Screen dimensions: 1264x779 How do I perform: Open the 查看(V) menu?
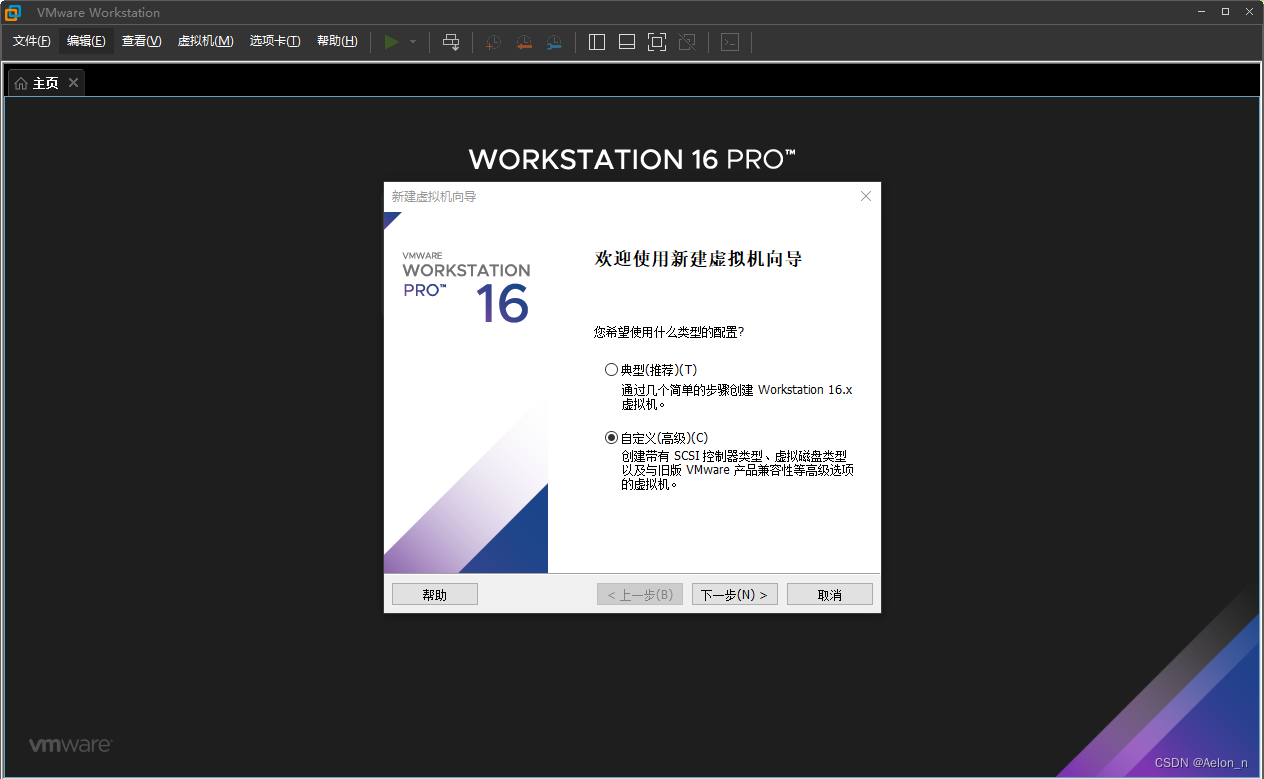(141, 41)
